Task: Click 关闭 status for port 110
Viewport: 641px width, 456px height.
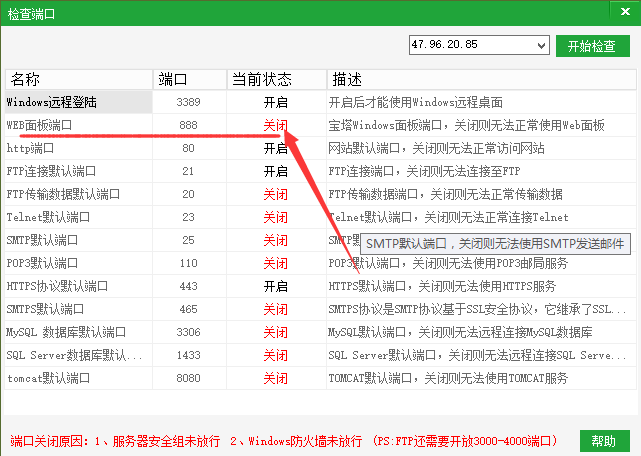Action: pyautogui.click(x=276, y=263)
